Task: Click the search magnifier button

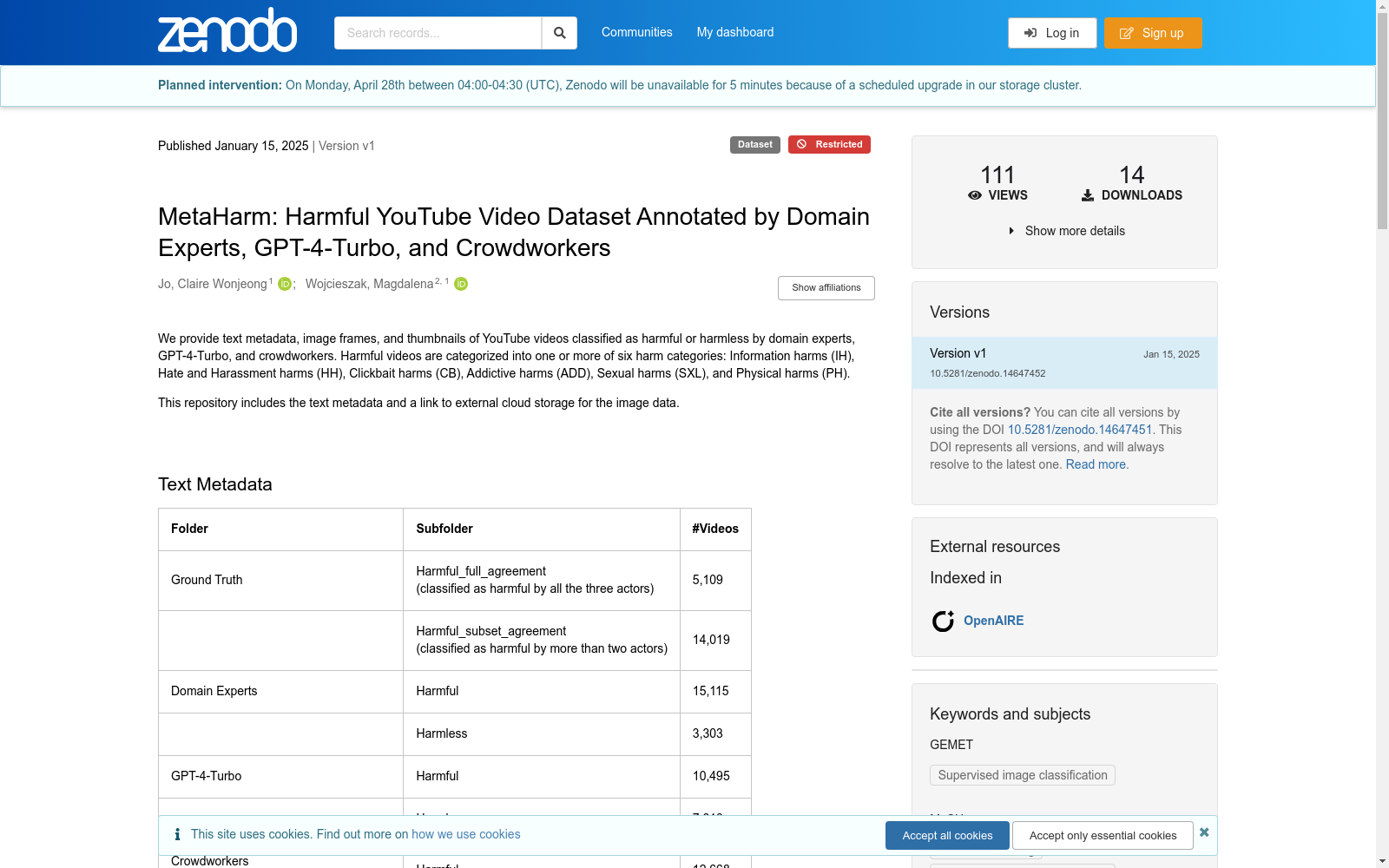Action: (559, 33)
